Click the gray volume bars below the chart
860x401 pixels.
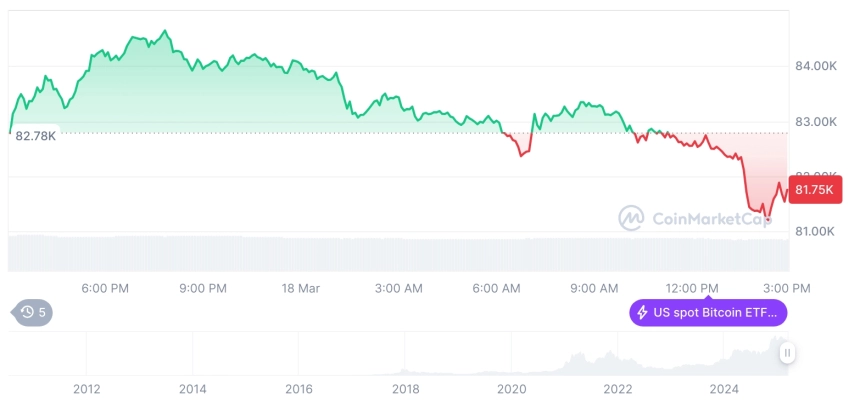click(399, 253)
